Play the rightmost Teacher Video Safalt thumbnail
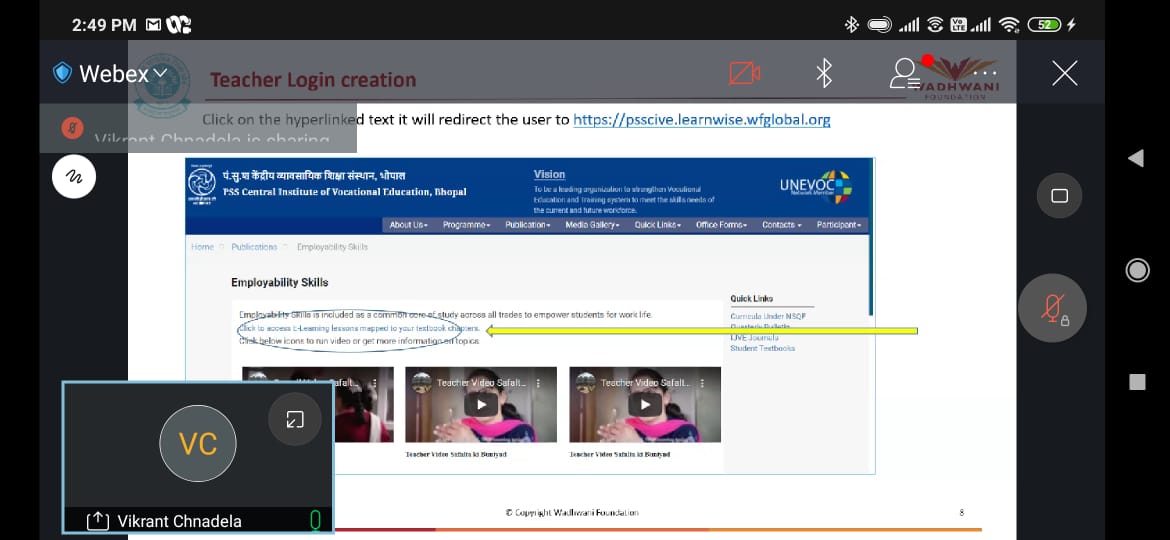The width and height of the screenshot is (1170, 540). pos(645,405)
